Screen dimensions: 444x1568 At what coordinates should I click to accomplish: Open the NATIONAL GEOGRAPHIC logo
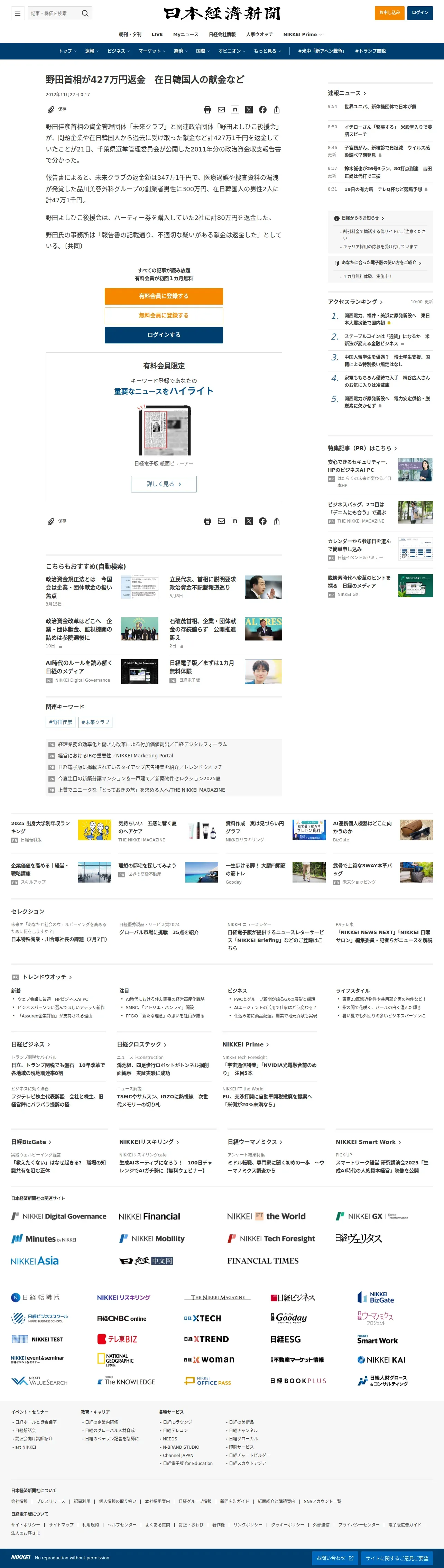click(115, 1360)
